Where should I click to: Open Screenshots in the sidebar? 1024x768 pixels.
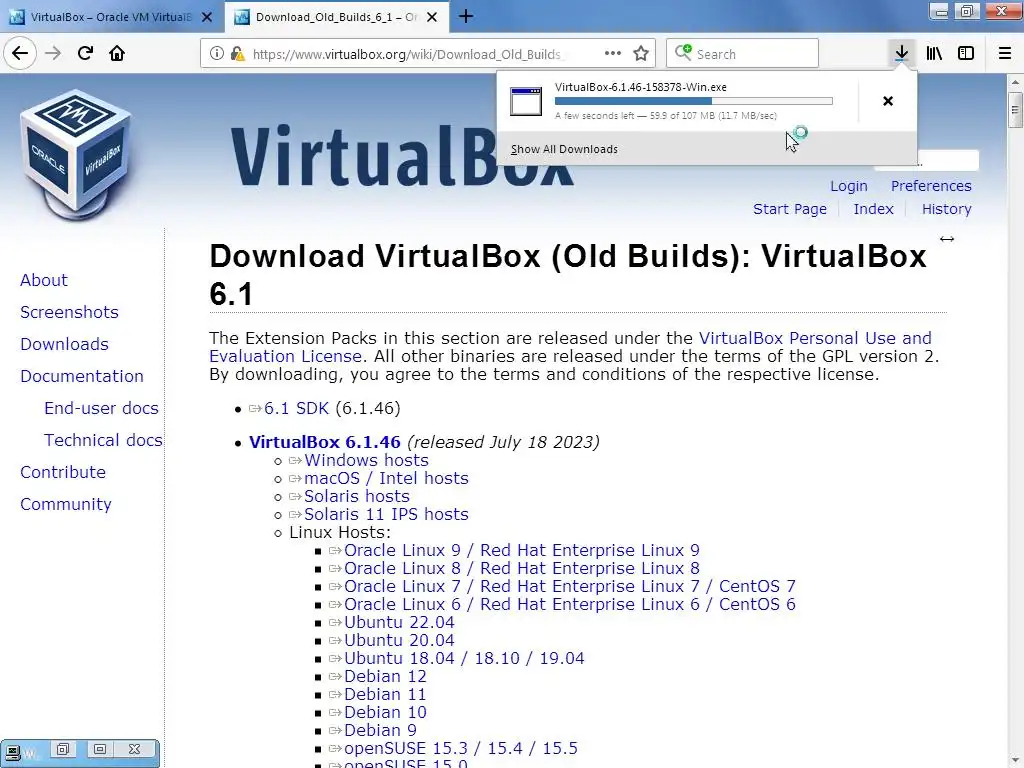69,312
